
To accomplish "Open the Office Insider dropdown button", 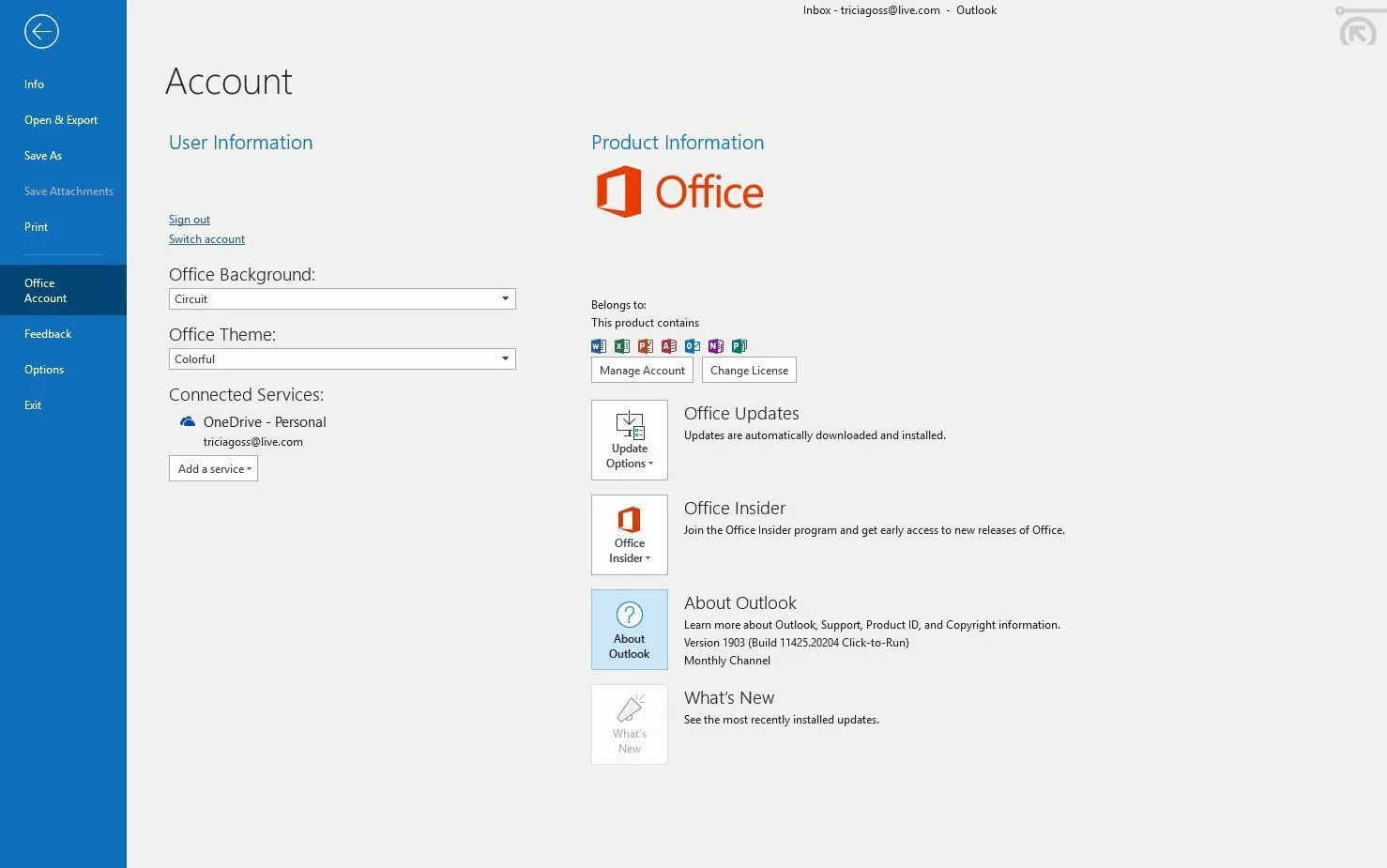I will point(630,535).
